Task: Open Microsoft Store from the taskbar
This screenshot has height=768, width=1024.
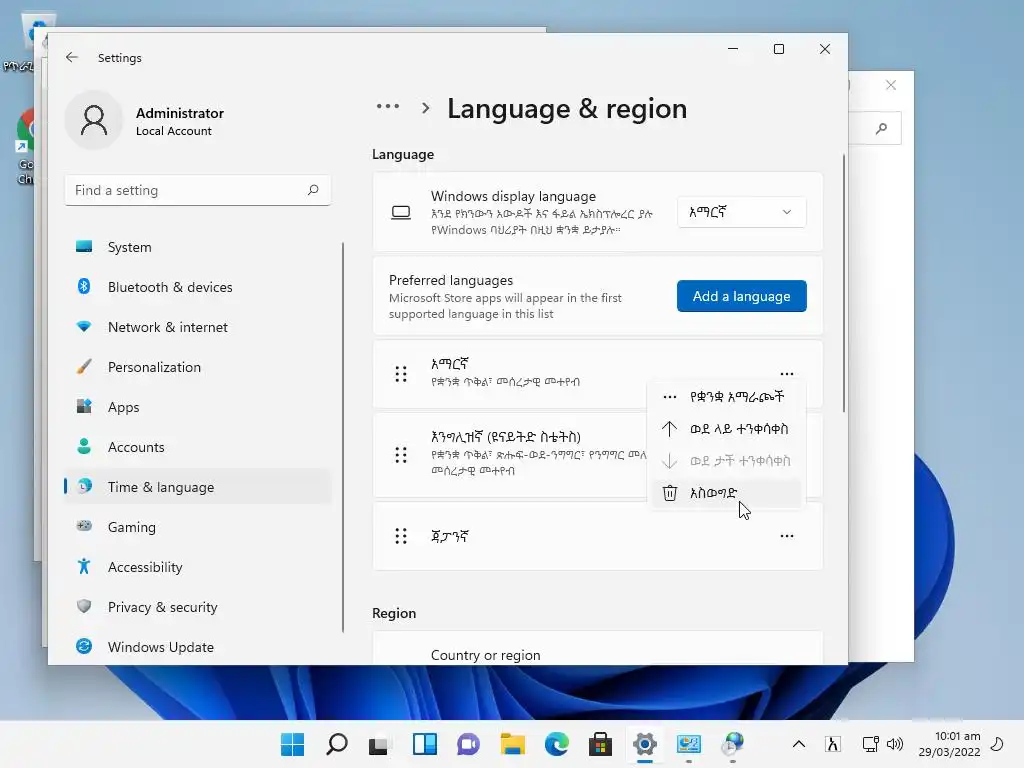Action: coord(600,744)
